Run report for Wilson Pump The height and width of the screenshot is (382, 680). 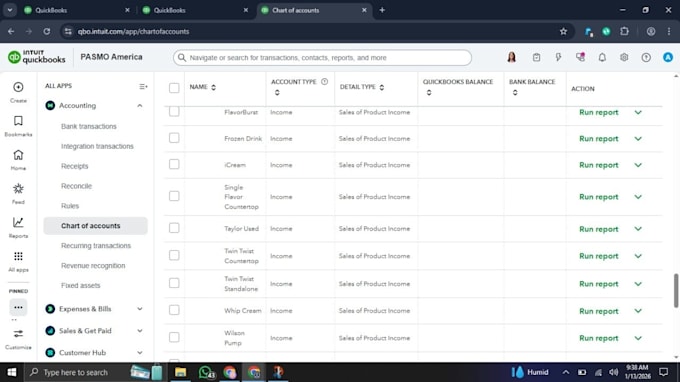coord(598,338)
